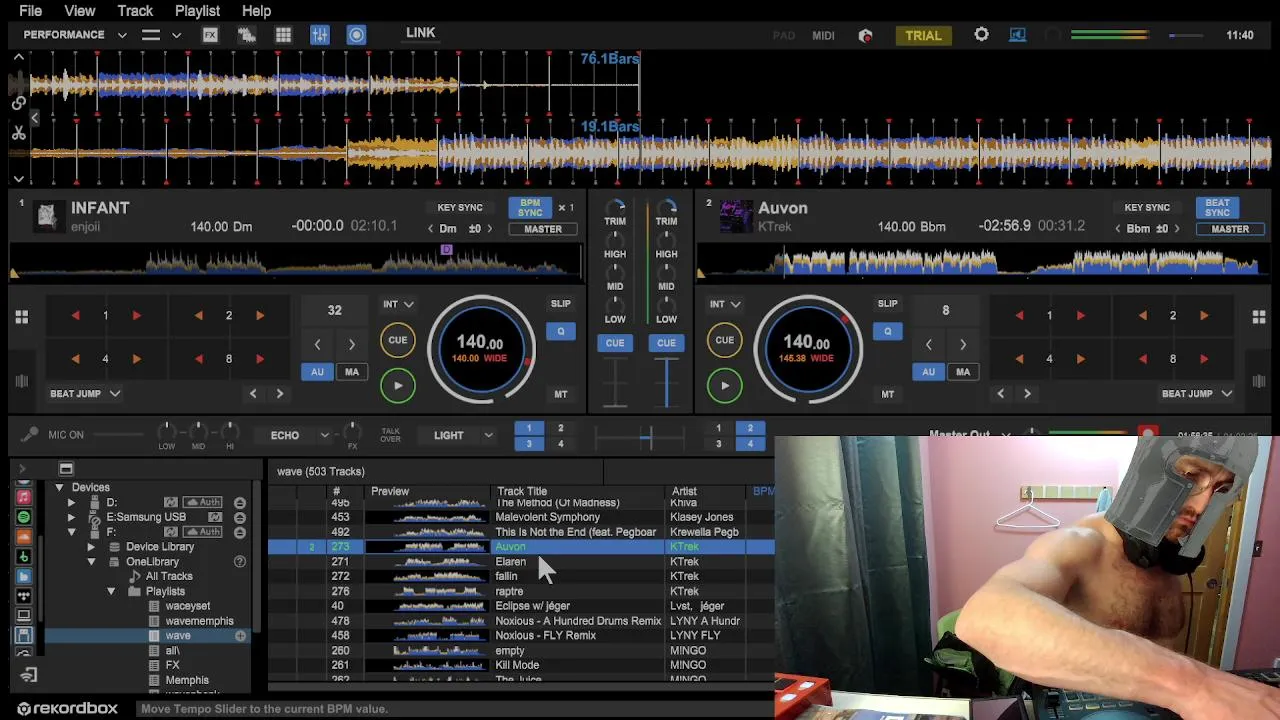Click the TRIAL button
Viewport: 1280px width, 720px height.
(x=923, y=36)
